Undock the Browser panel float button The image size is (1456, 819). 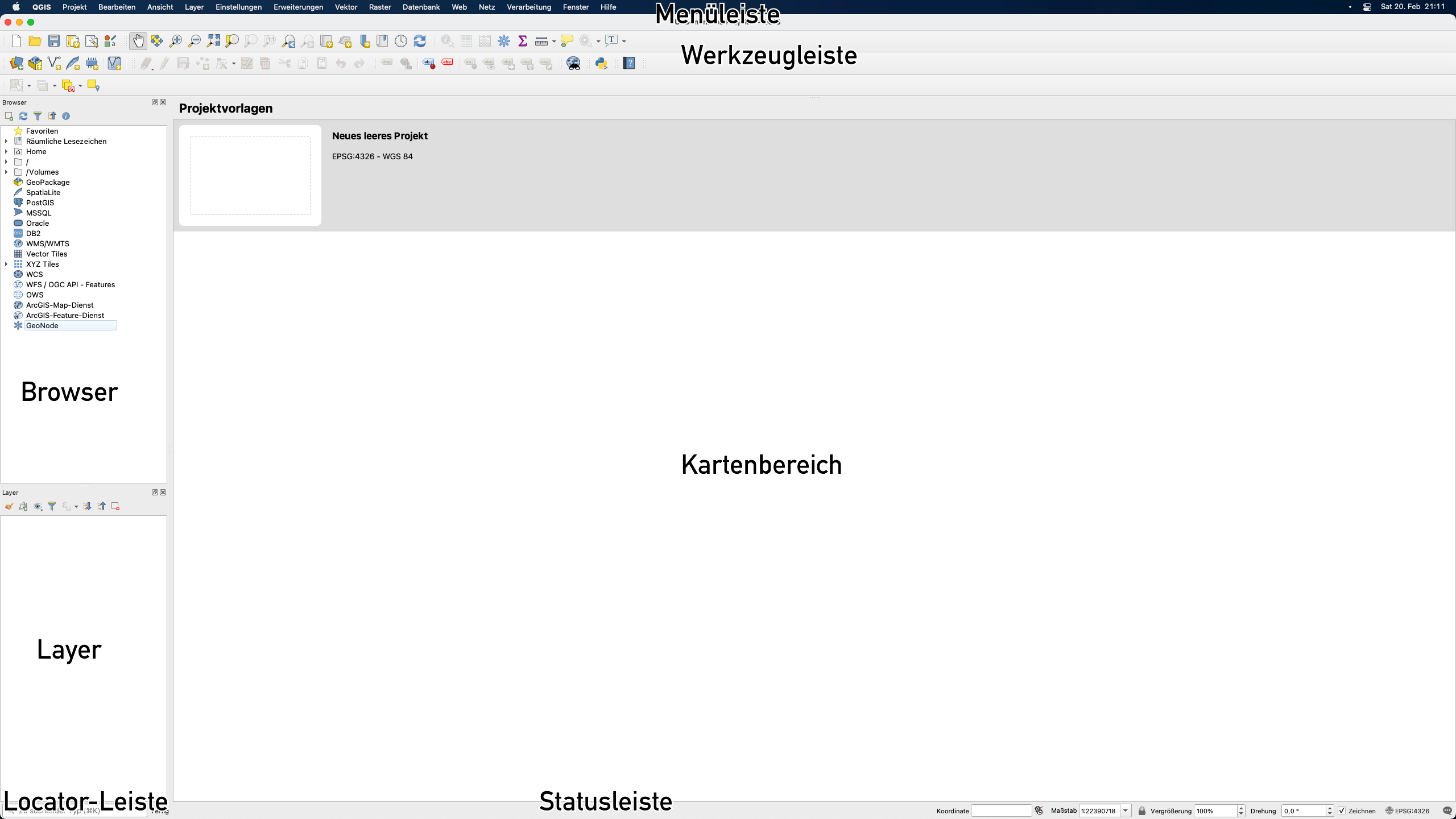[155, 102]
